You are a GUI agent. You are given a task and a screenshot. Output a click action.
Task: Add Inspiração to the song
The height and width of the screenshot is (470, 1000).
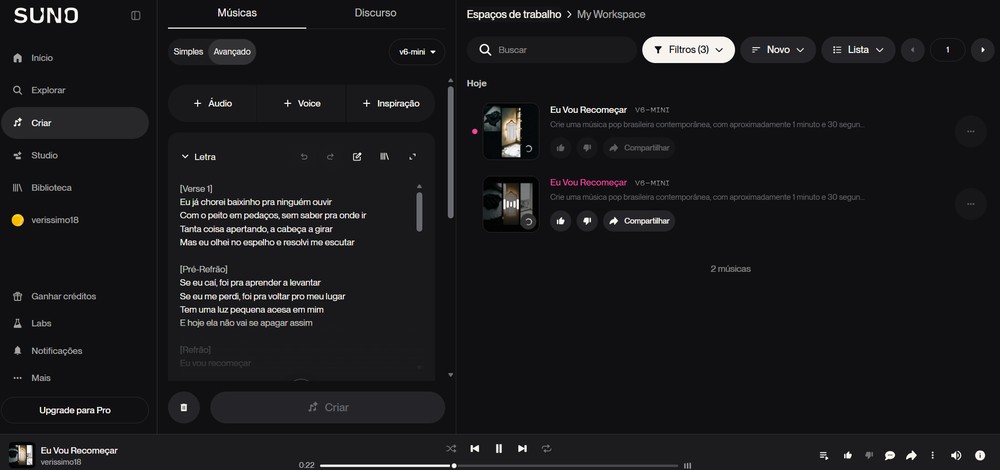click(x=390, y=103)
